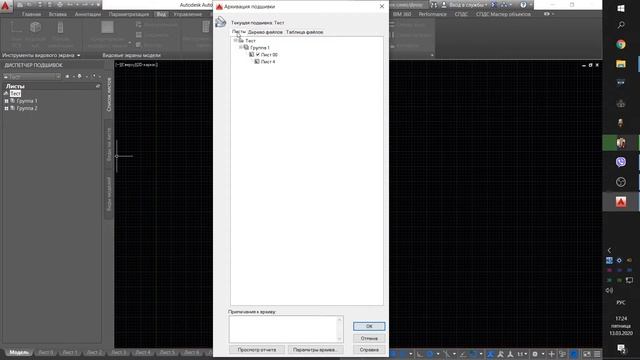Select the Тест sheet set in the manager panel
640x360 pixels.
tap(15, 93)
